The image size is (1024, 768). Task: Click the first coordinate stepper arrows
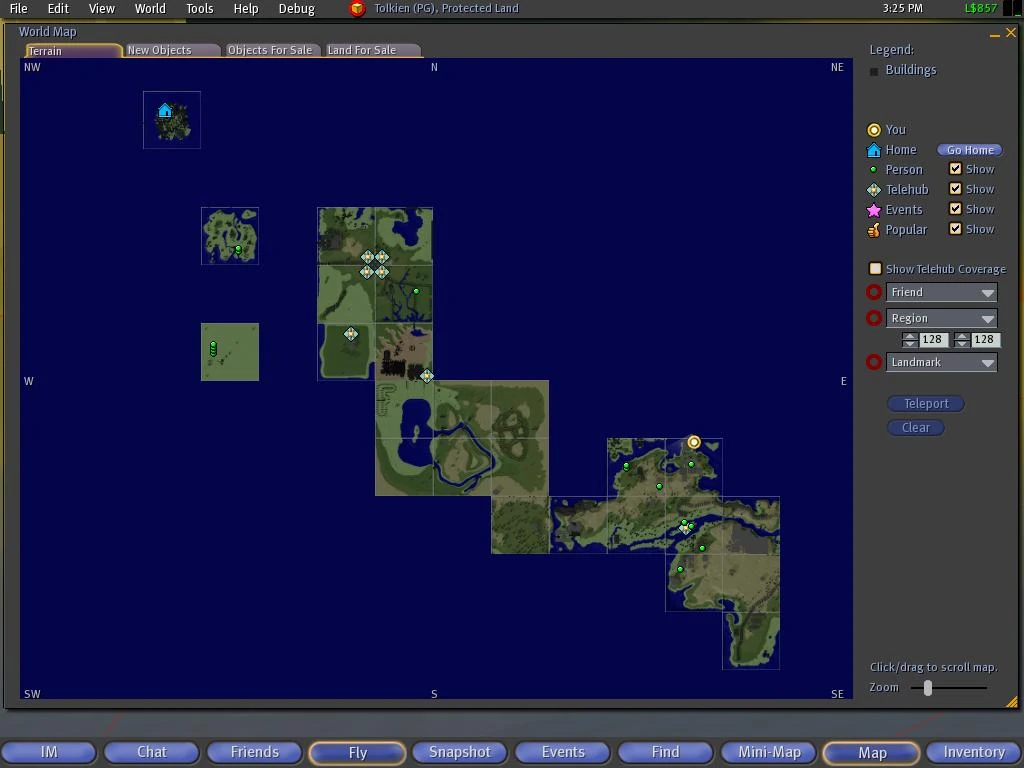click(910, 340)
